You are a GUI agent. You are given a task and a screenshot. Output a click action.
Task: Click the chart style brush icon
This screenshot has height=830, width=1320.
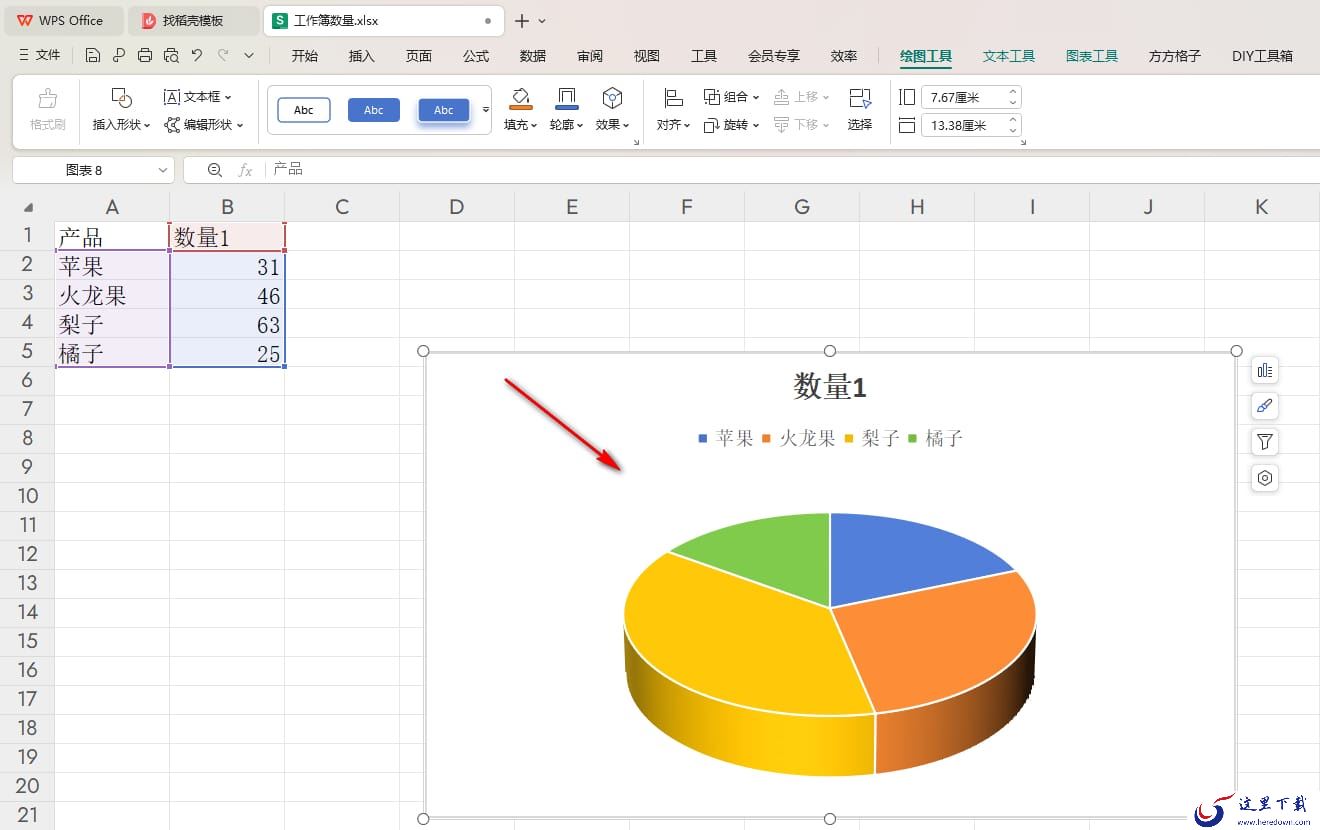coord(1265,406)
